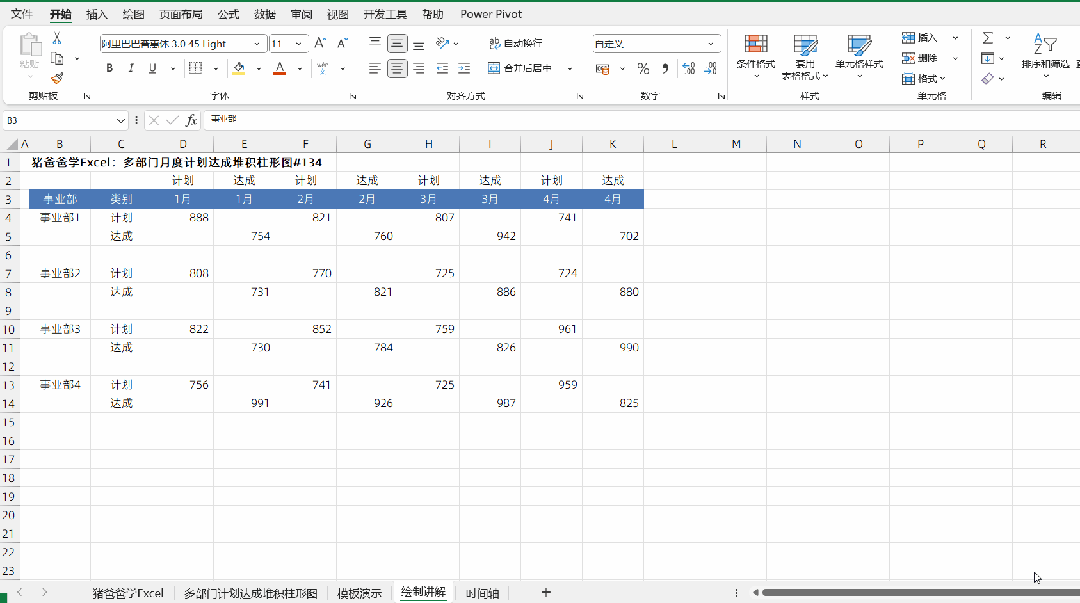Toggle center horizontal alignment
The width and height of the screenshot is (1080, 603).
coord(397,68)
